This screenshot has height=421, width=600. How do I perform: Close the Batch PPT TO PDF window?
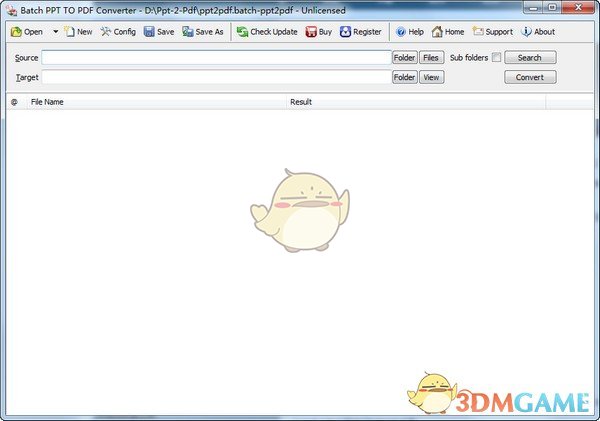(578, 8)
